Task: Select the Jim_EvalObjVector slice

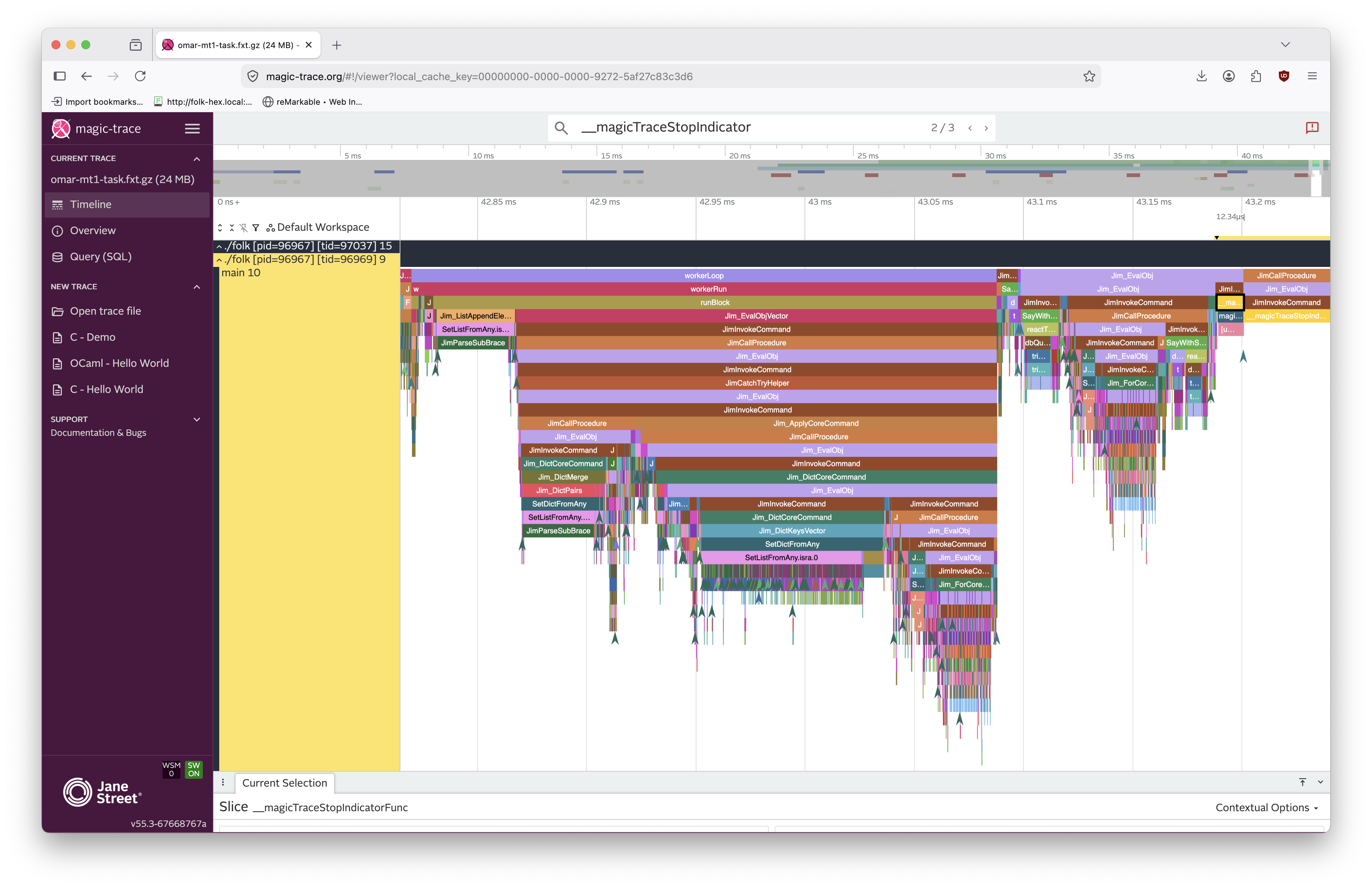Action: pos(756,316)
